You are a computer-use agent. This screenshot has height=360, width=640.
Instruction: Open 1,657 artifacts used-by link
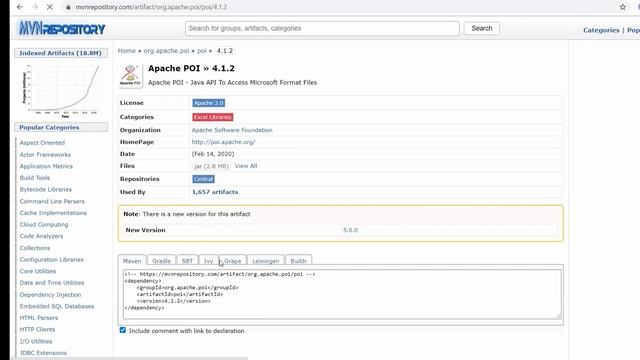point(215,192)
